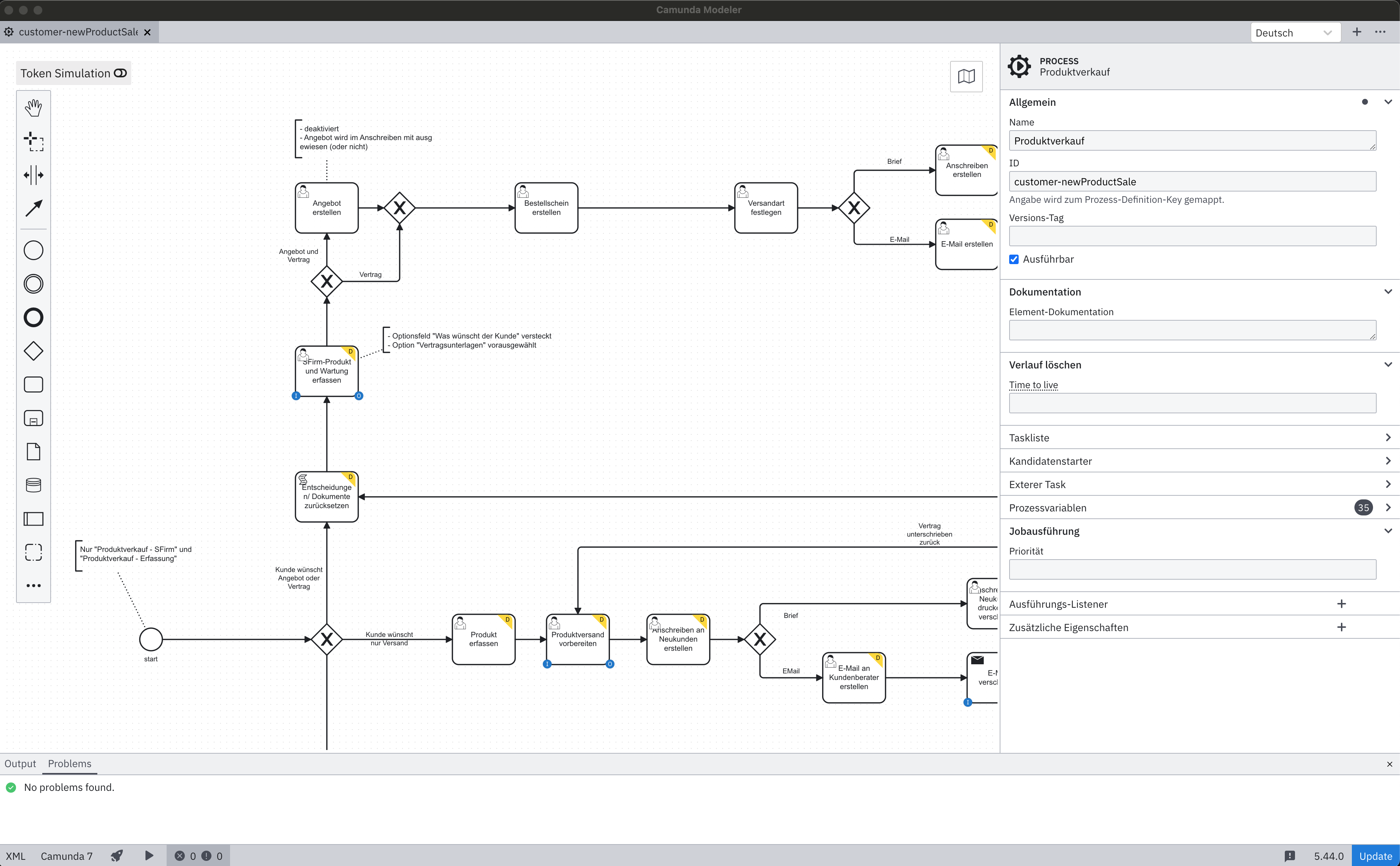Viewport: 1400px width, 866px height.
Task: Create an expanded subprocess from palette
Action: pos(33,418)
